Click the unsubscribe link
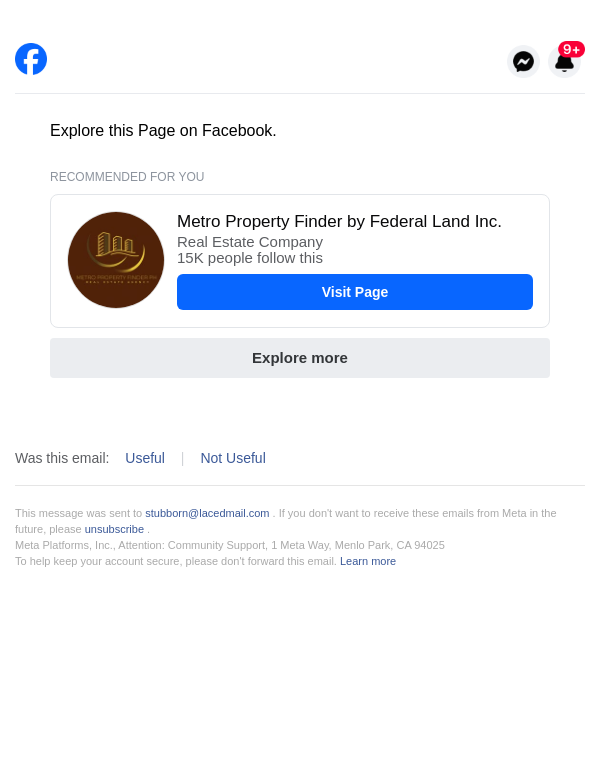The width and height of the screenshot is (600, 768). pyautogui.click(x=114, y=529)
